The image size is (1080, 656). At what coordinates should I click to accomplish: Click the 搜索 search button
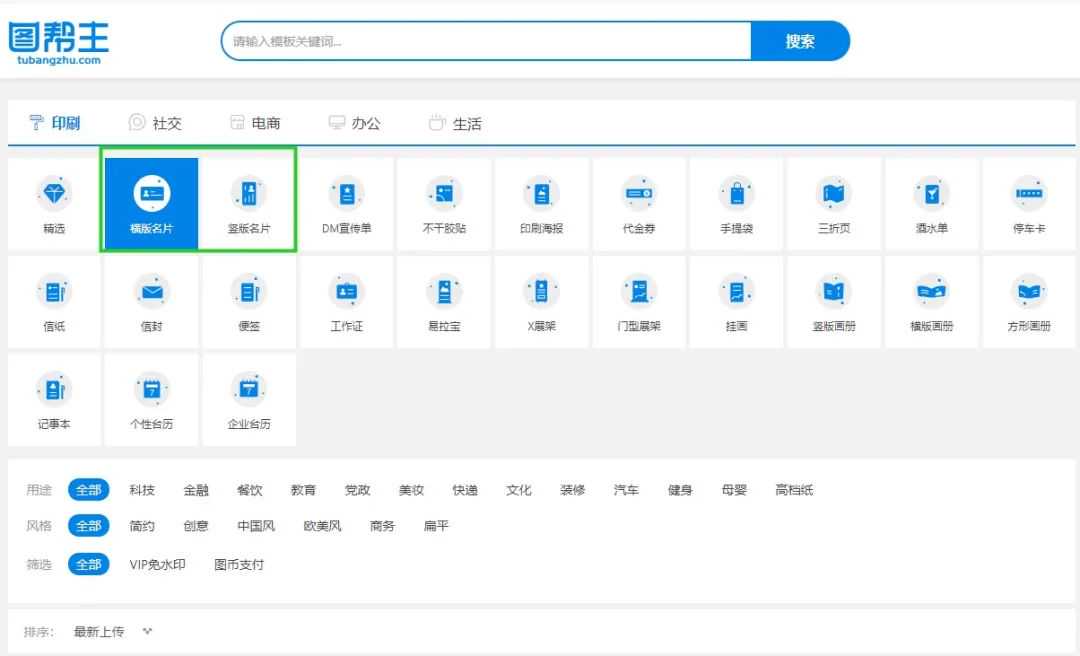coord(799,41)
